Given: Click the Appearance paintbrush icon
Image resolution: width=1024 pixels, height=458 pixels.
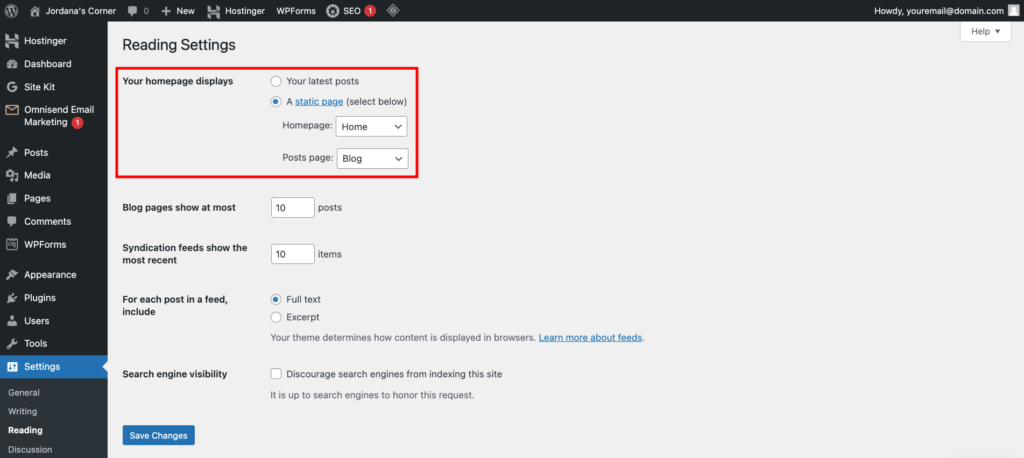Looking at the screenshot, I should [x=12, y=275].
